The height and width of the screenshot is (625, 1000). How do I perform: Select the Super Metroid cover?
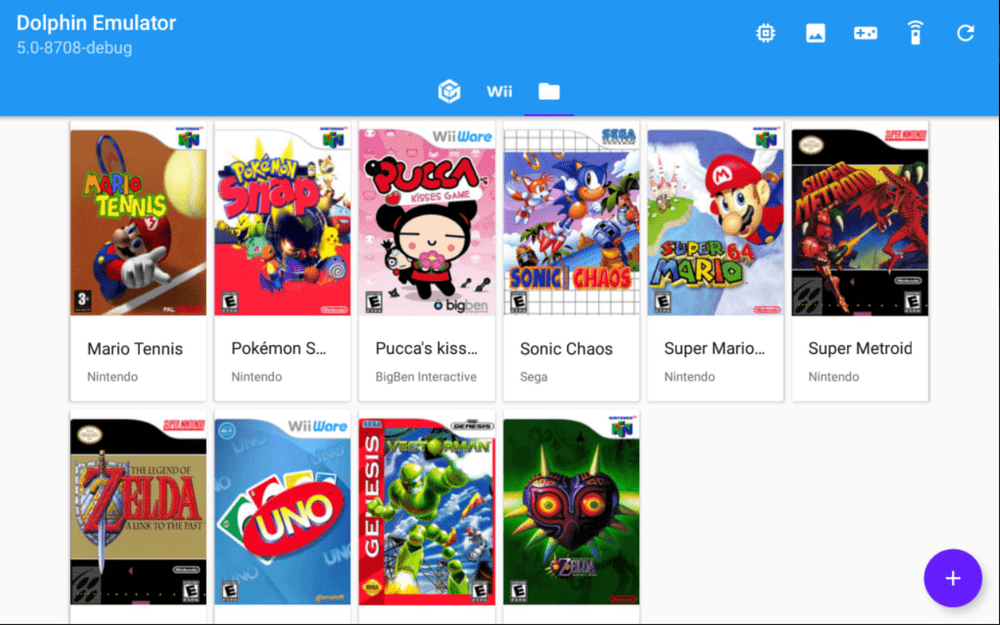(860, 221)
